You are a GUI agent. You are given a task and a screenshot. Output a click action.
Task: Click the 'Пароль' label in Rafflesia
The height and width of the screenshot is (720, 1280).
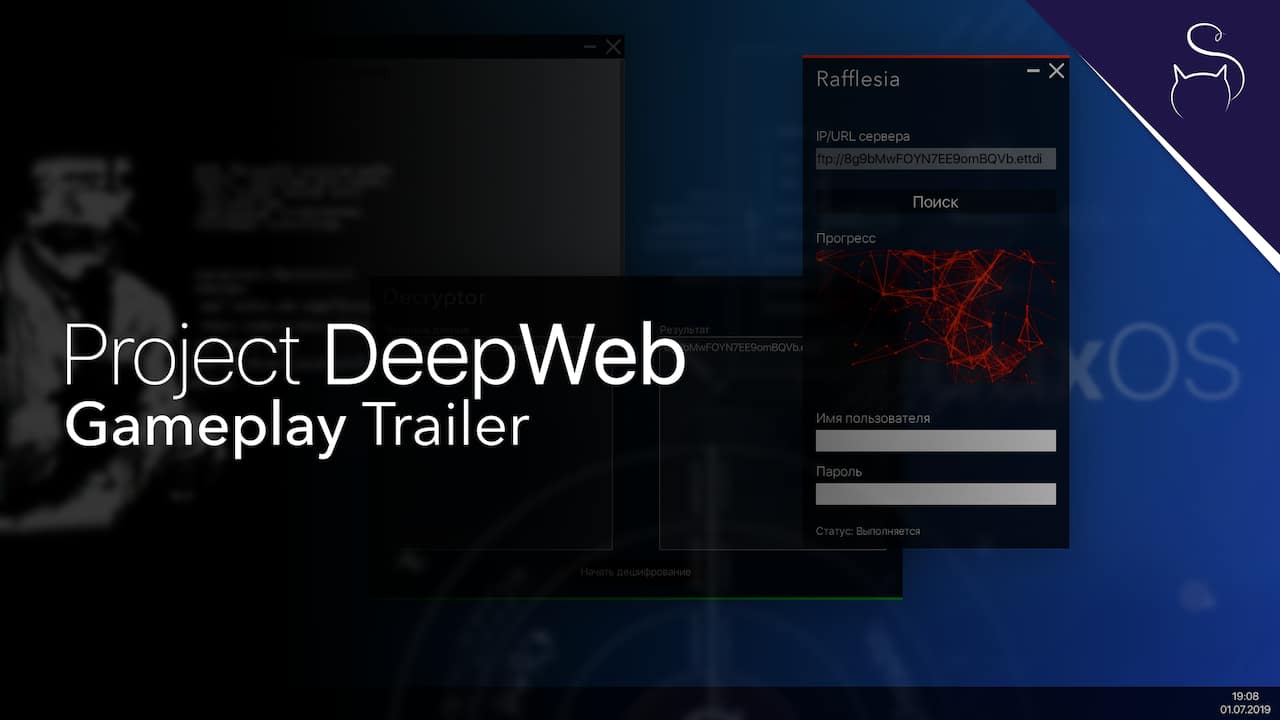point(839,471)
